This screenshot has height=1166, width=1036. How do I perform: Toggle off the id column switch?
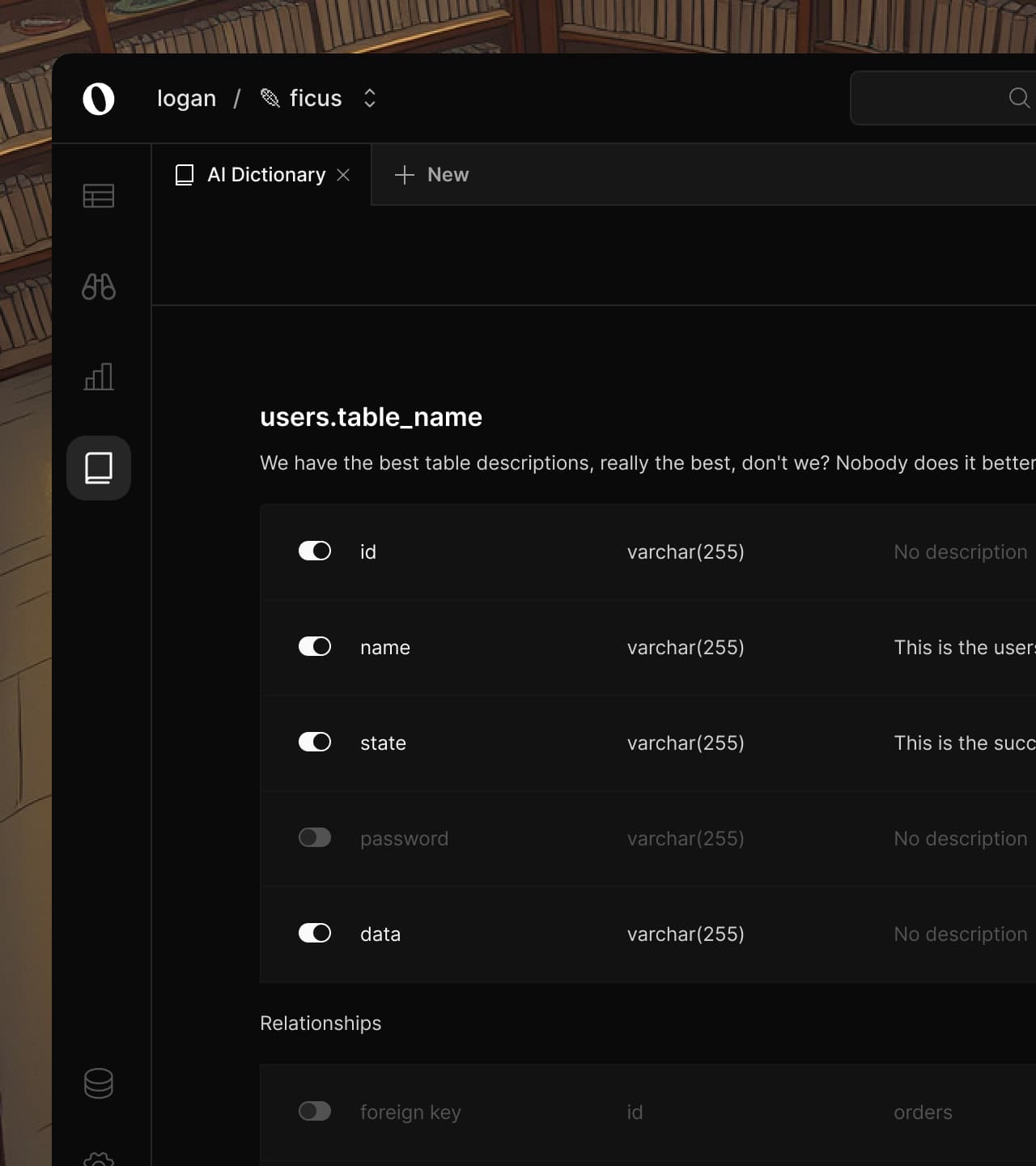[315, 551]
